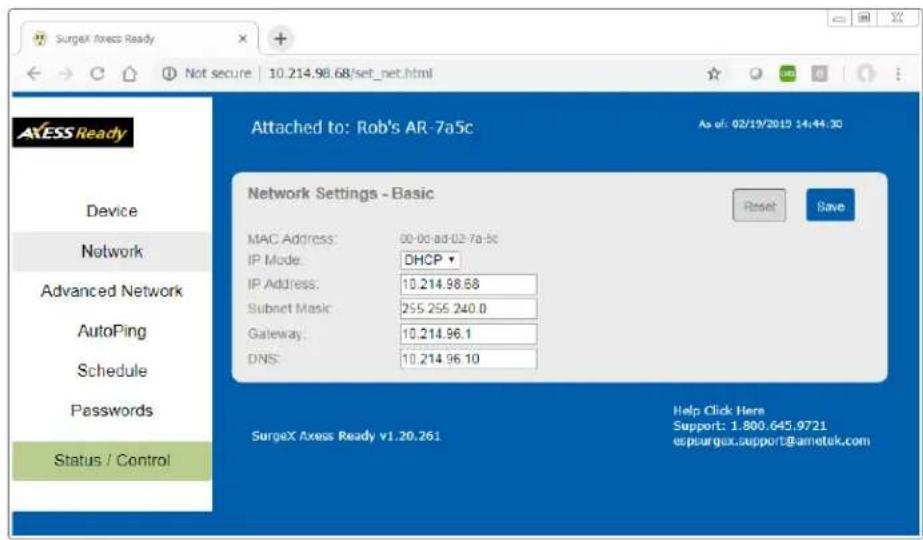Open the browser three-dot menu
This screenshot has height=540, width=923.
pyautogui.click(x=898, y=74)
